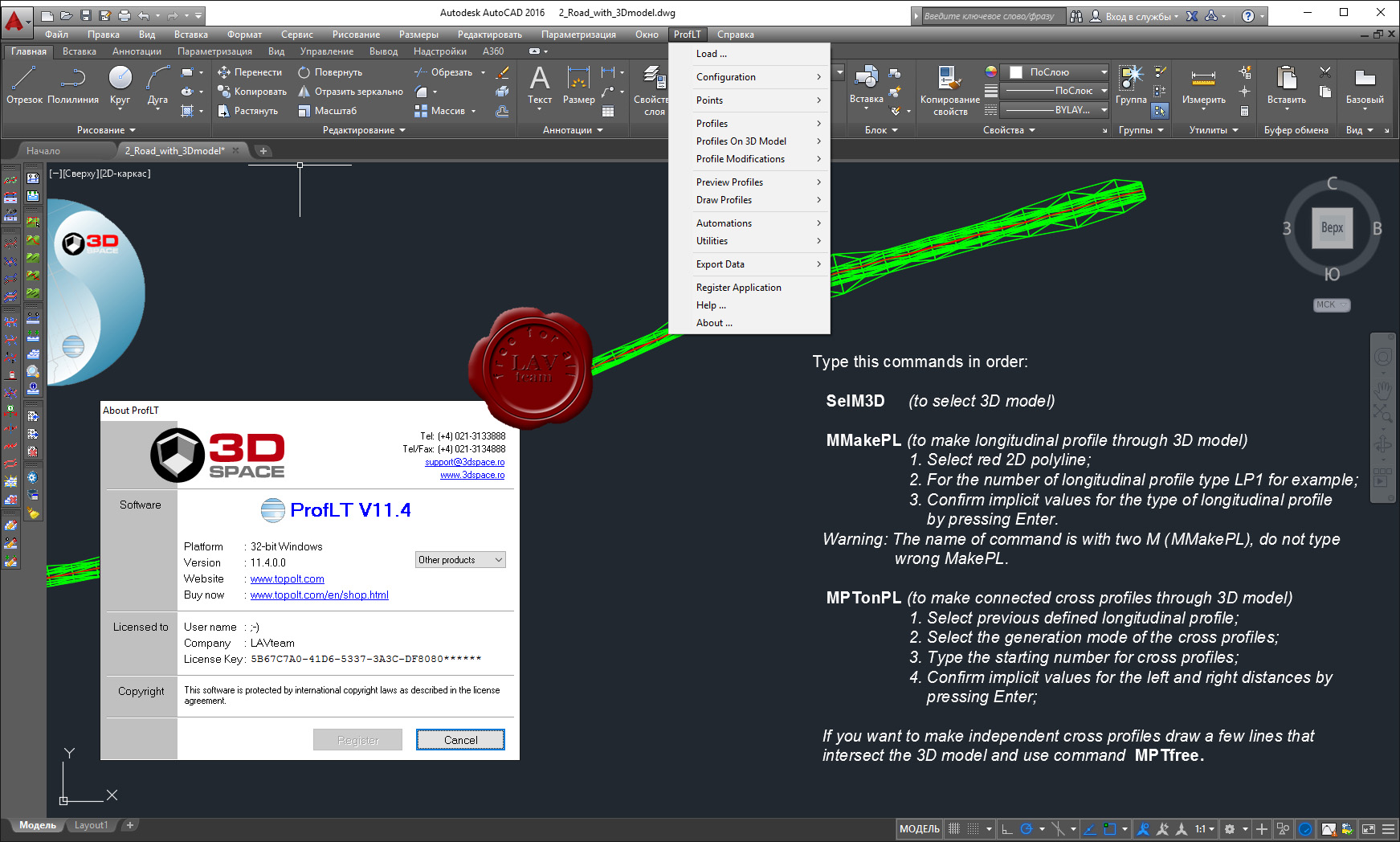Click the Перенести (move) tool
This screenshot has height=842, width=1400.
tap(250, 72)
